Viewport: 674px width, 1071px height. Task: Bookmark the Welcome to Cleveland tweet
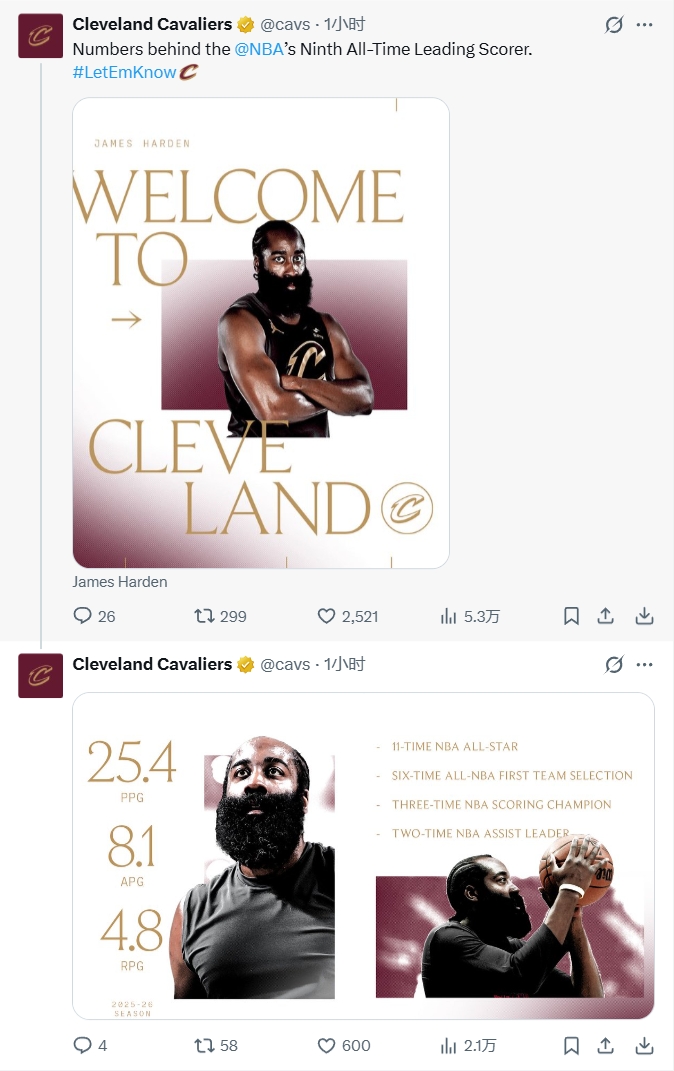coord(572,616)
